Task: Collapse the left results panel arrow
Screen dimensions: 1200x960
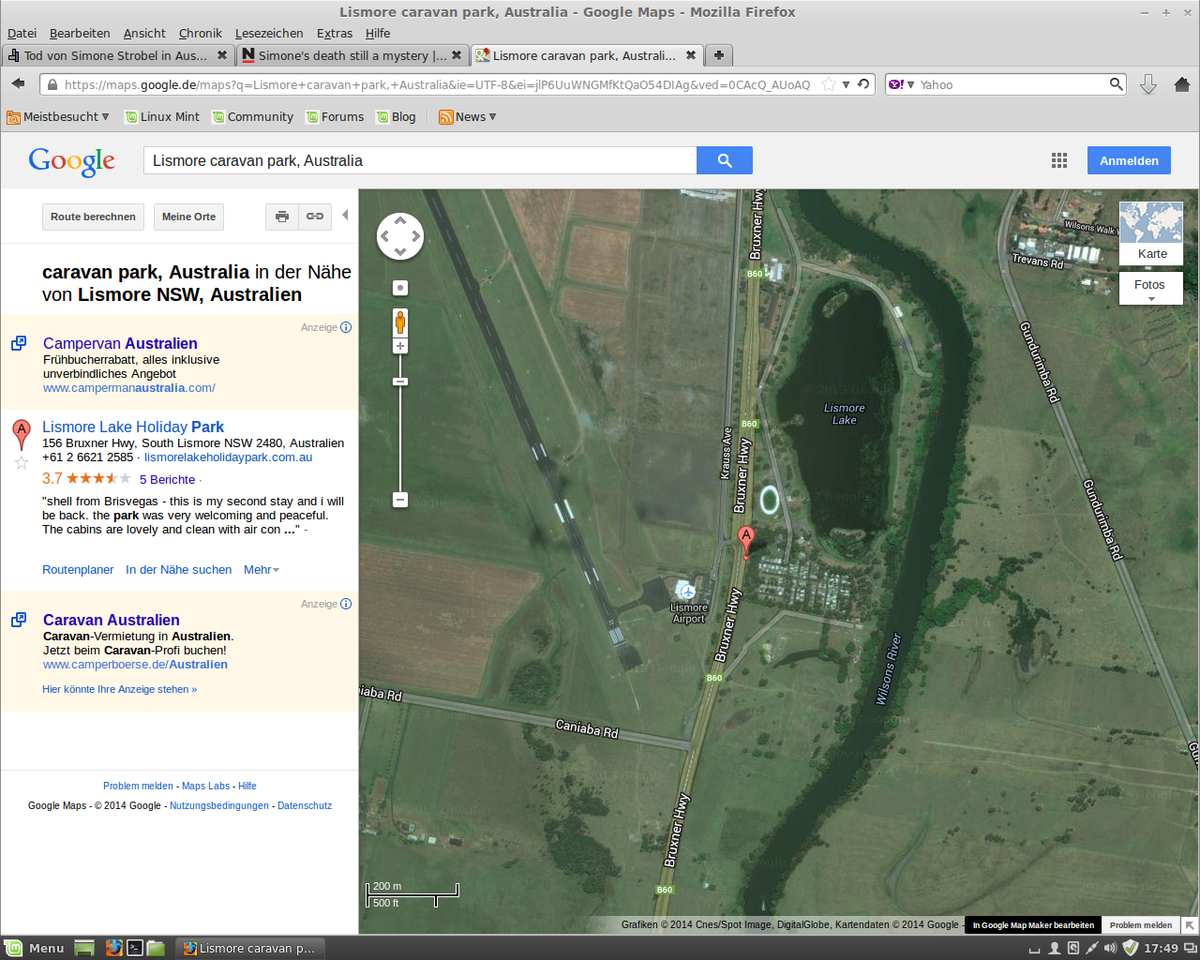Action: coord(345,215)
